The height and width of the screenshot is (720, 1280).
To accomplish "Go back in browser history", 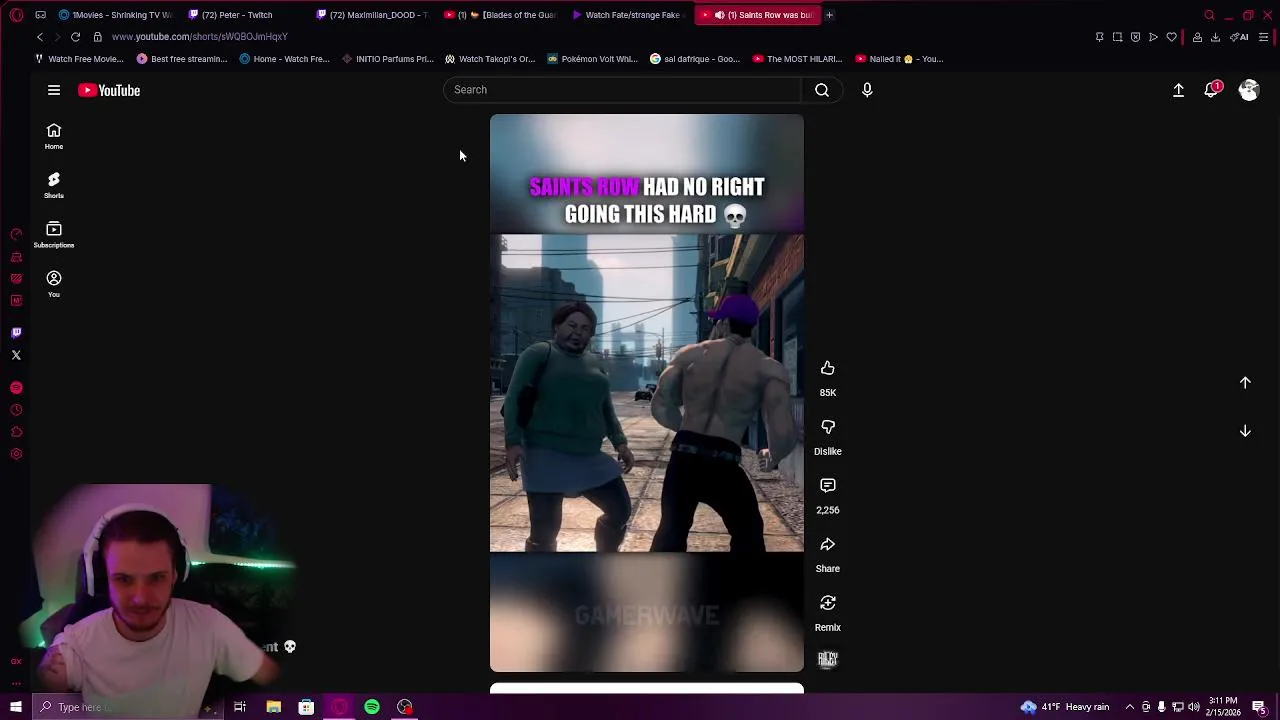I will point(40,37).
